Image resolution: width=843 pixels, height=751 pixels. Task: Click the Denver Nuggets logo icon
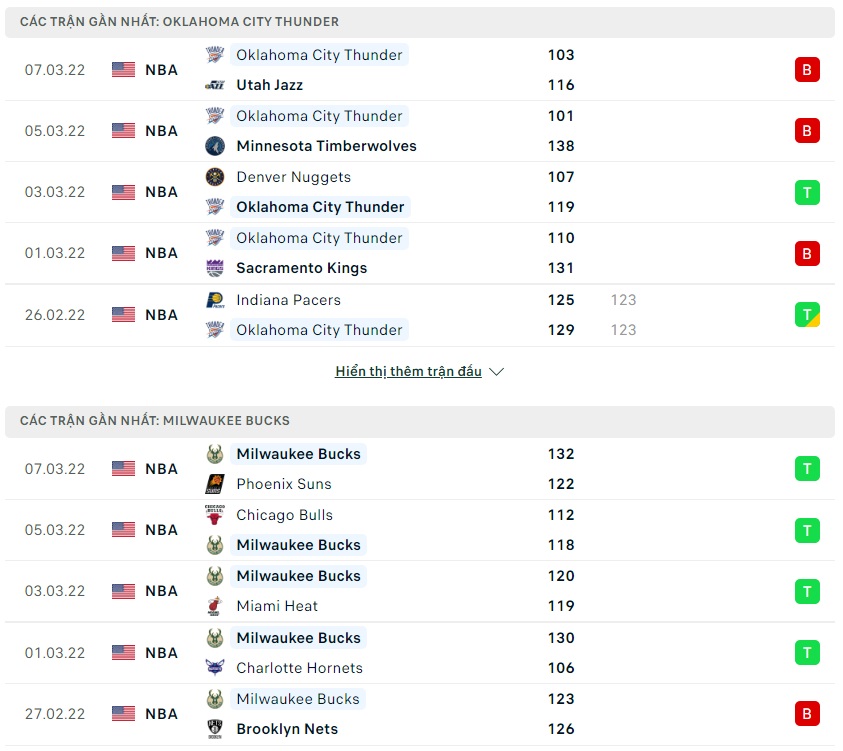[215, 177]
